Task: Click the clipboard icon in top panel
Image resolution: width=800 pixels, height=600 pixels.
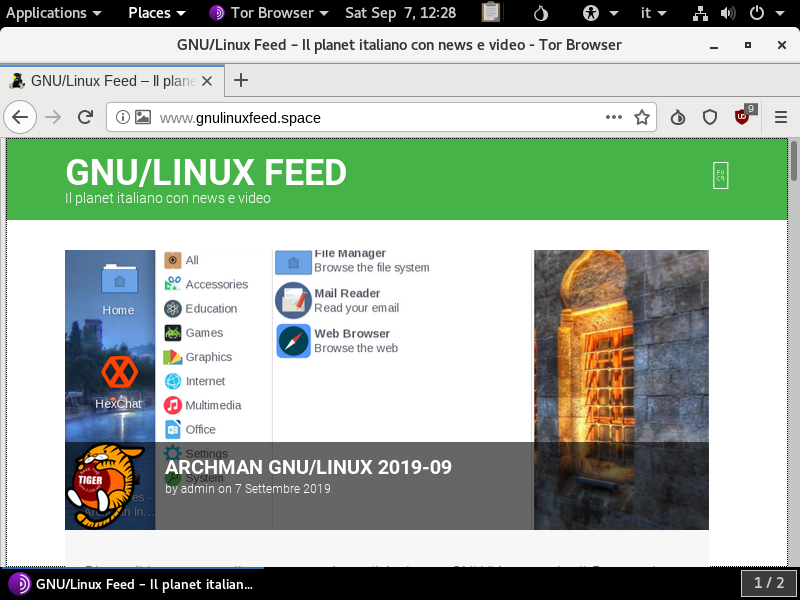Action: [x=491, y=13]
